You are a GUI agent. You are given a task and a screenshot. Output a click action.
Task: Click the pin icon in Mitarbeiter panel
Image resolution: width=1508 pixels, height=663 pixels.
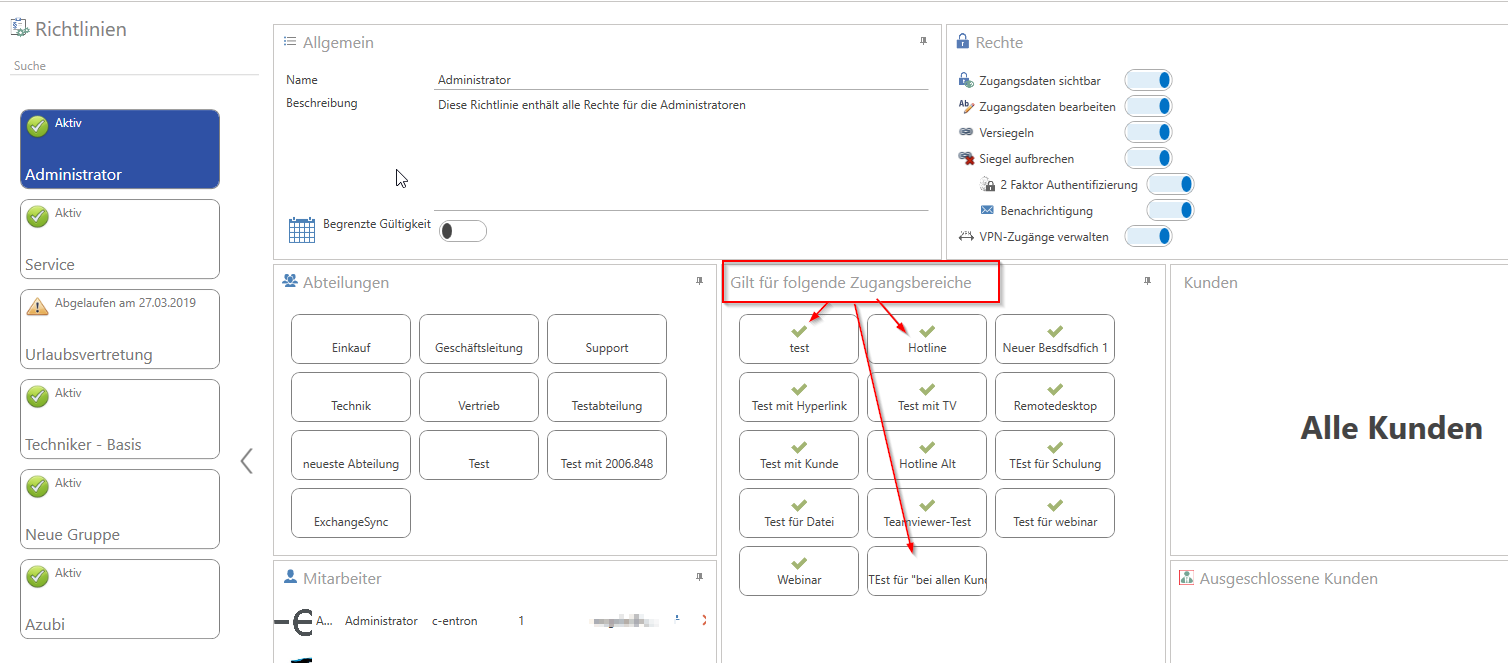pos(699,577)
